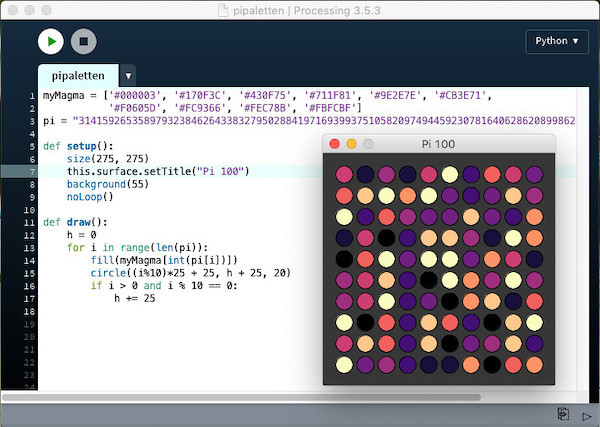Click the first circle in the Pi 100 grid

pos(344,174)
